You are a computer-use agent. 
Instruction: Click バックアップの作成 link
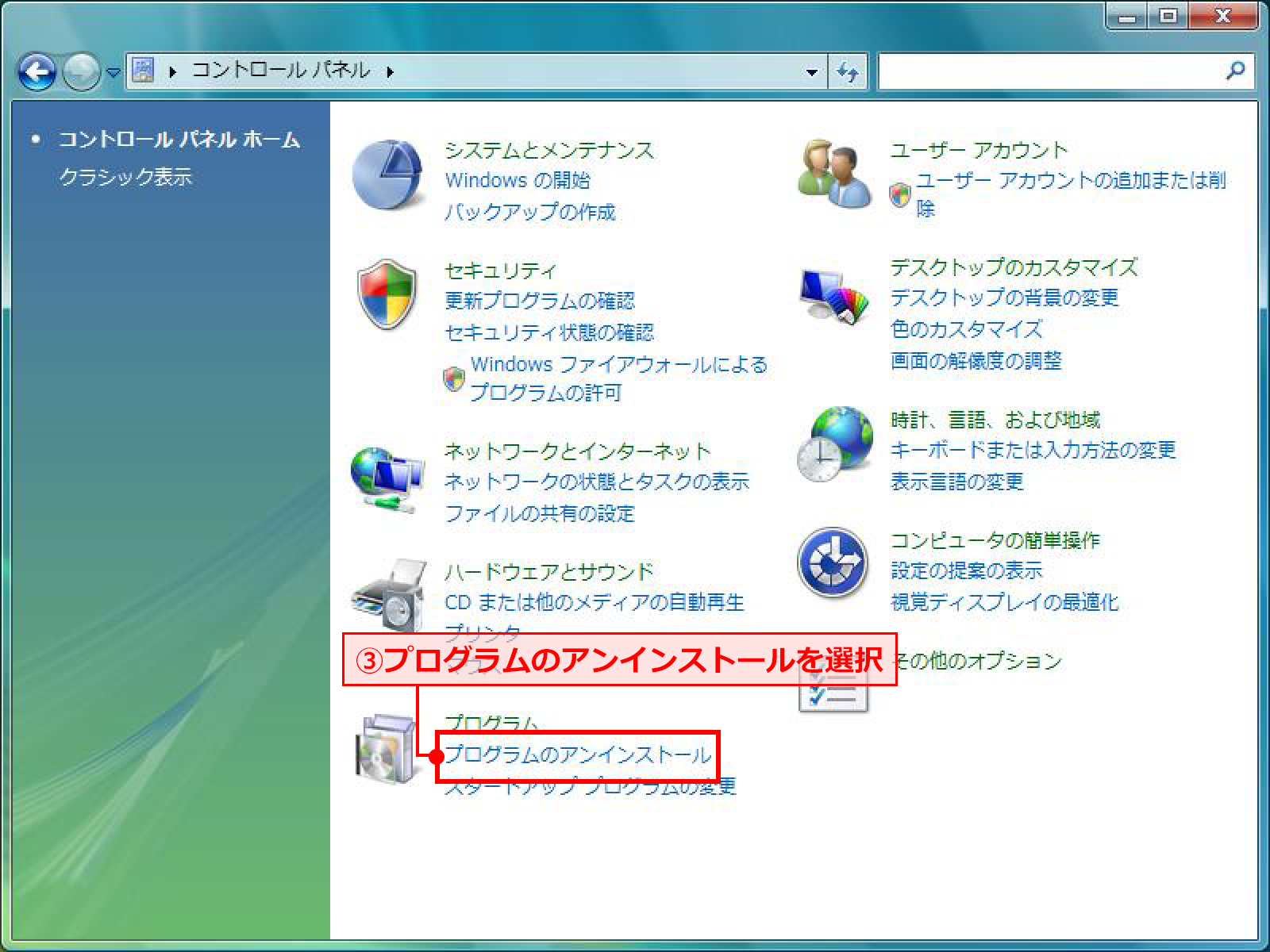tap(529, 212)
